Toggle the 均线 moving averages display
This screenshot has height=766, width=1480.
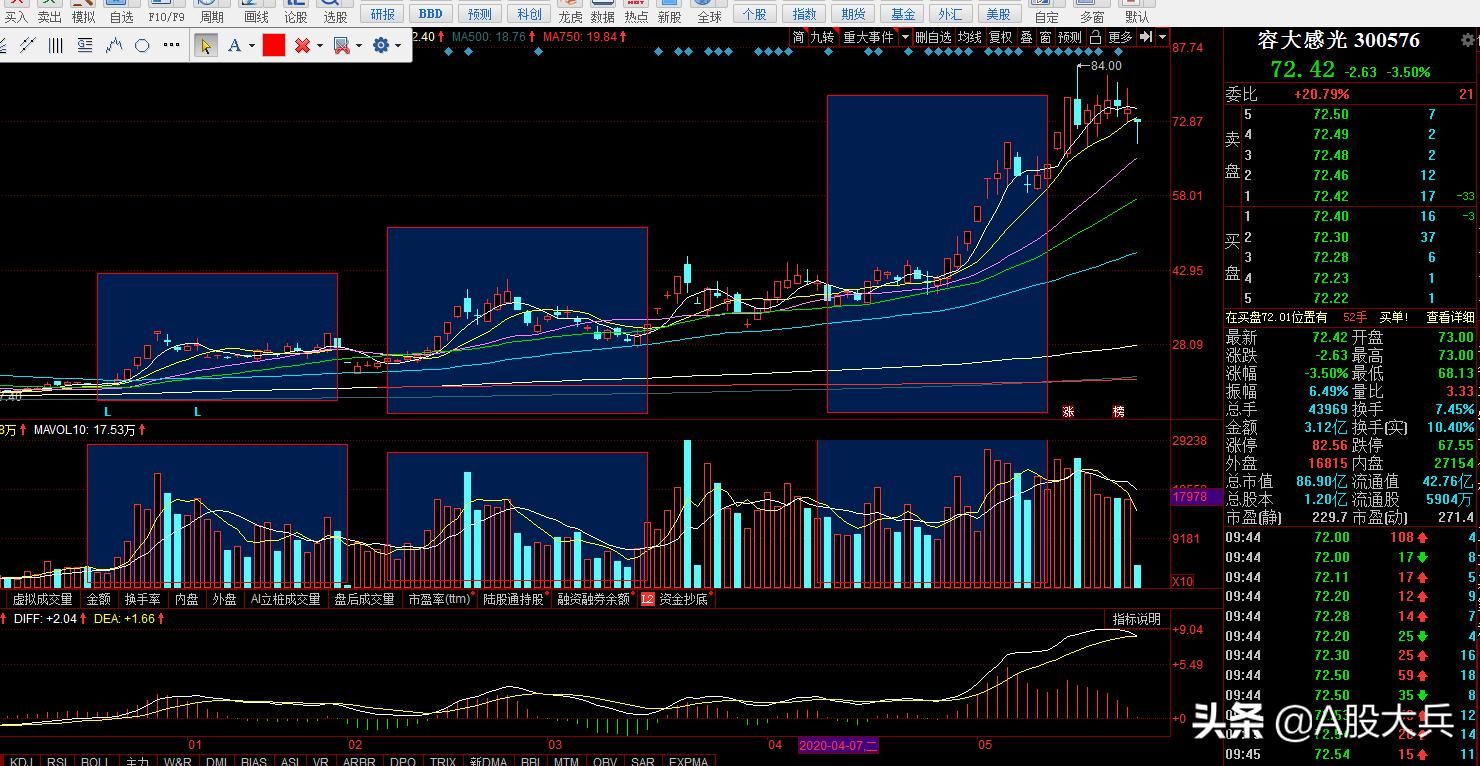pyautogui.click(x=970, y=37)
